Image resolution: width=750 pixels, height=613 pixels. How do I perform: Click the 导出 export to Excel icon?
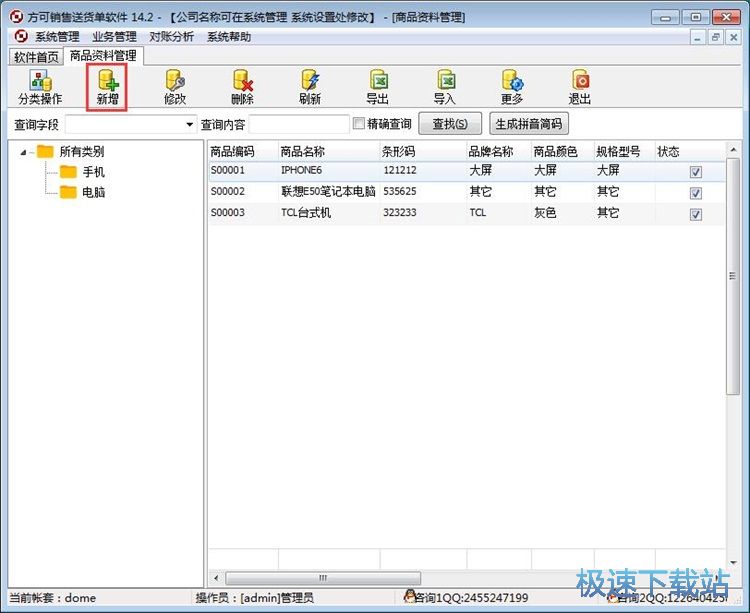[x=377, y=87]
